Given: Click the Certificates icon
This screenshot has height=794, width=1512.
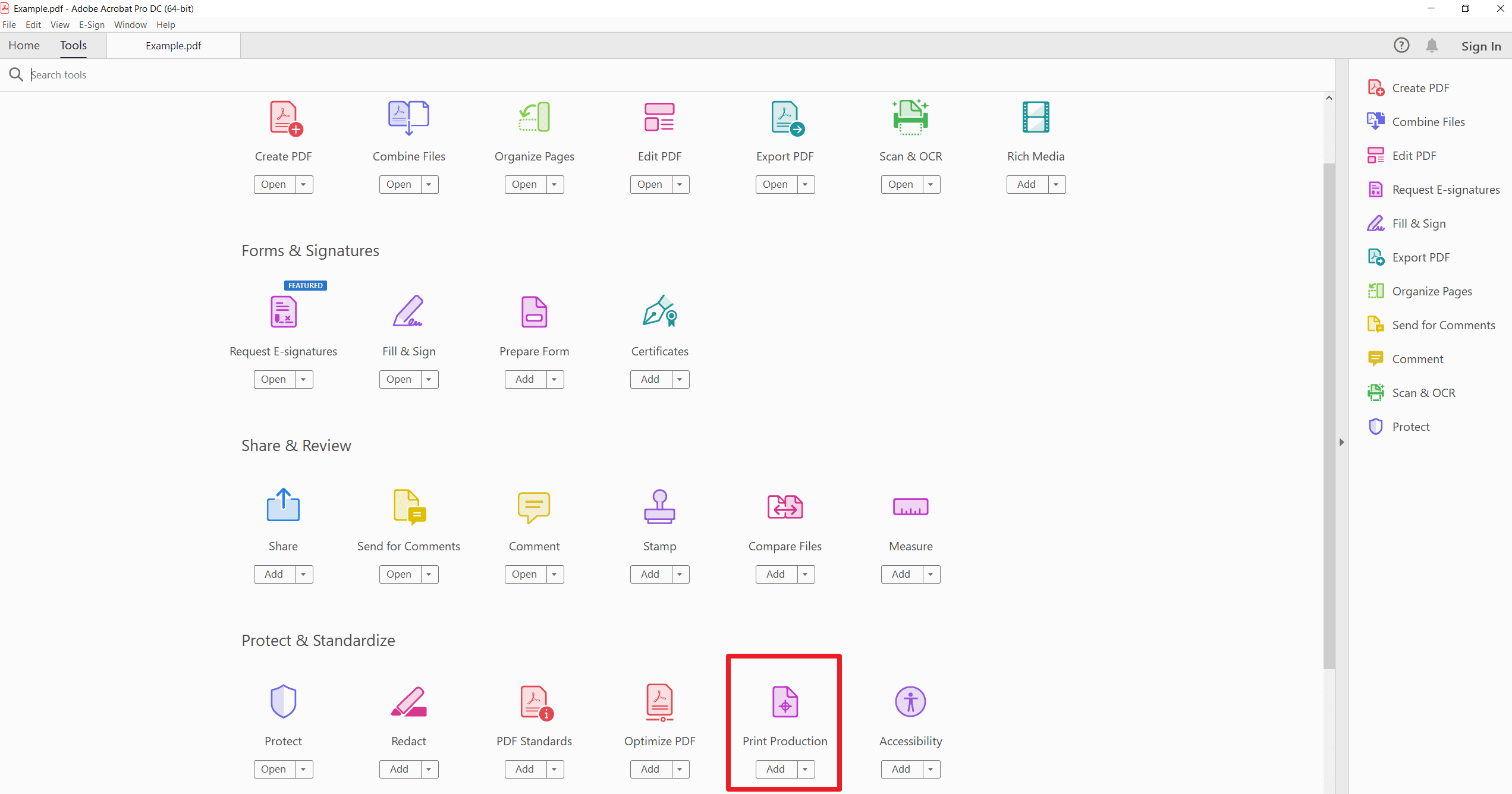Looking at the screenshot, I should [x=659, y=310].
